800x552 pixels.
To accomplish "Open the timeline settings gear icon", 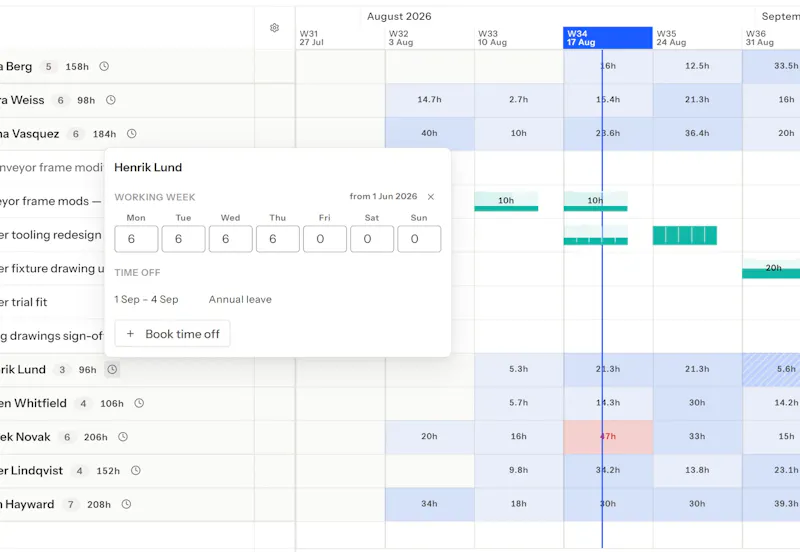I will tap(274, 28).
